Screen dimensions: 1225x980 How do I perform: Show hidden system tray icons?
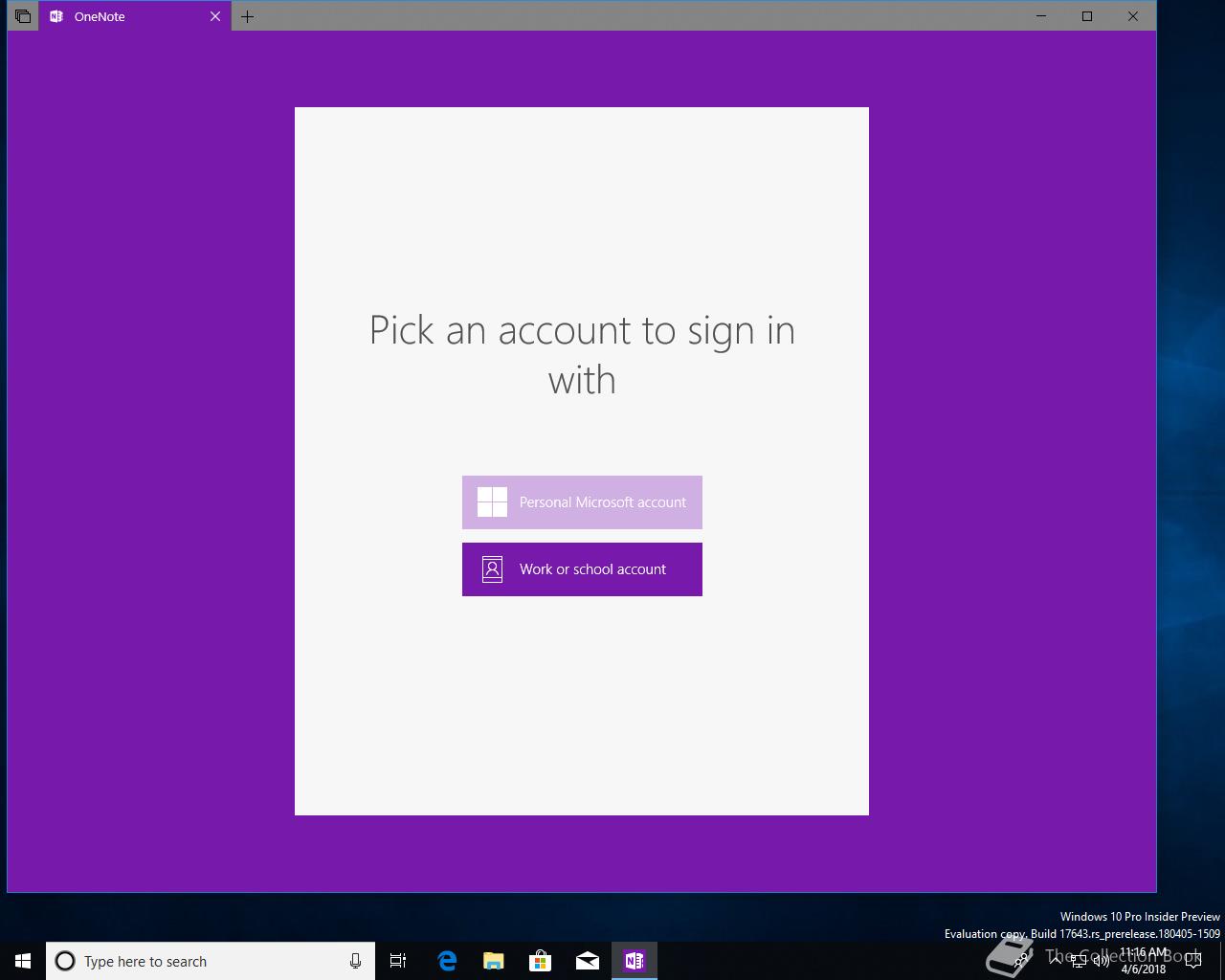click(x=1056, y=961)
